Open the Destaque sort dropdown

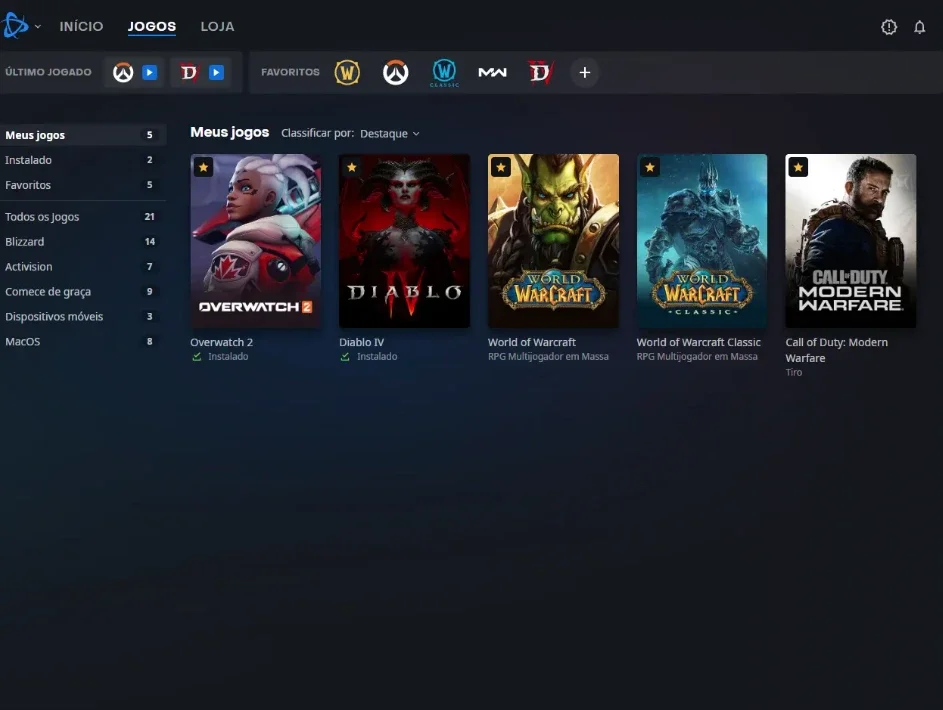tap(390, 133)
